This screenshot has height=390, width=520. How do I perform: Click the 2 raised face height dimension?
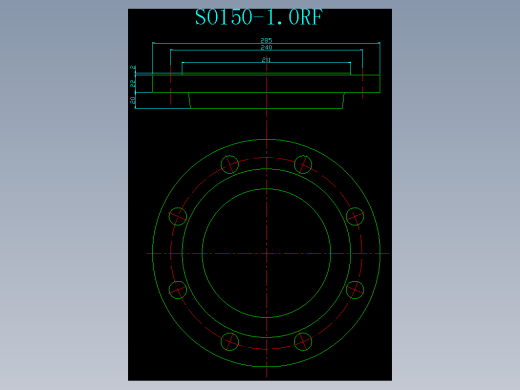133,68
